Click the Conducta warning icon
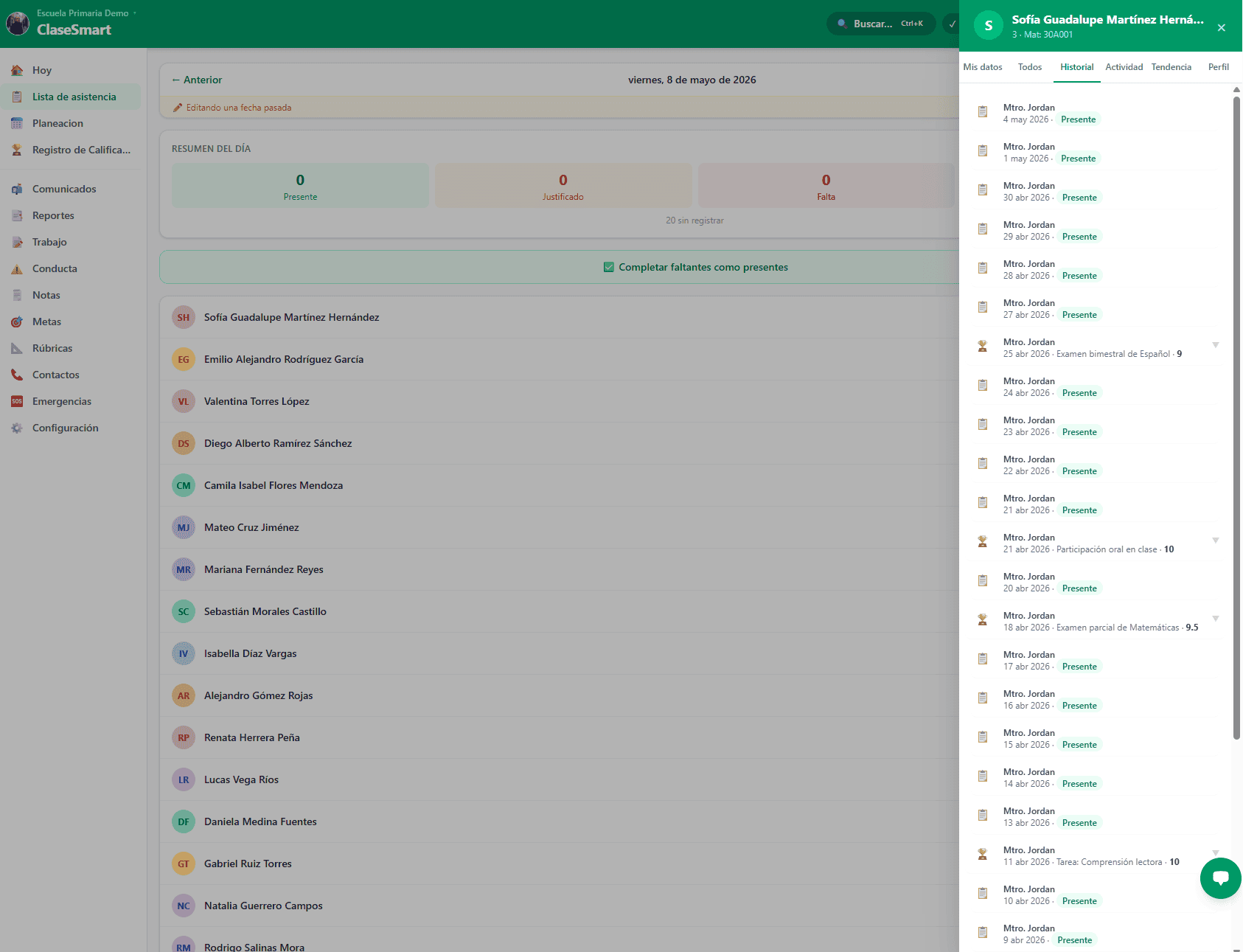The width and height of the screenshot is (1243, 952). pyautogui.click(x=17, y=268)
